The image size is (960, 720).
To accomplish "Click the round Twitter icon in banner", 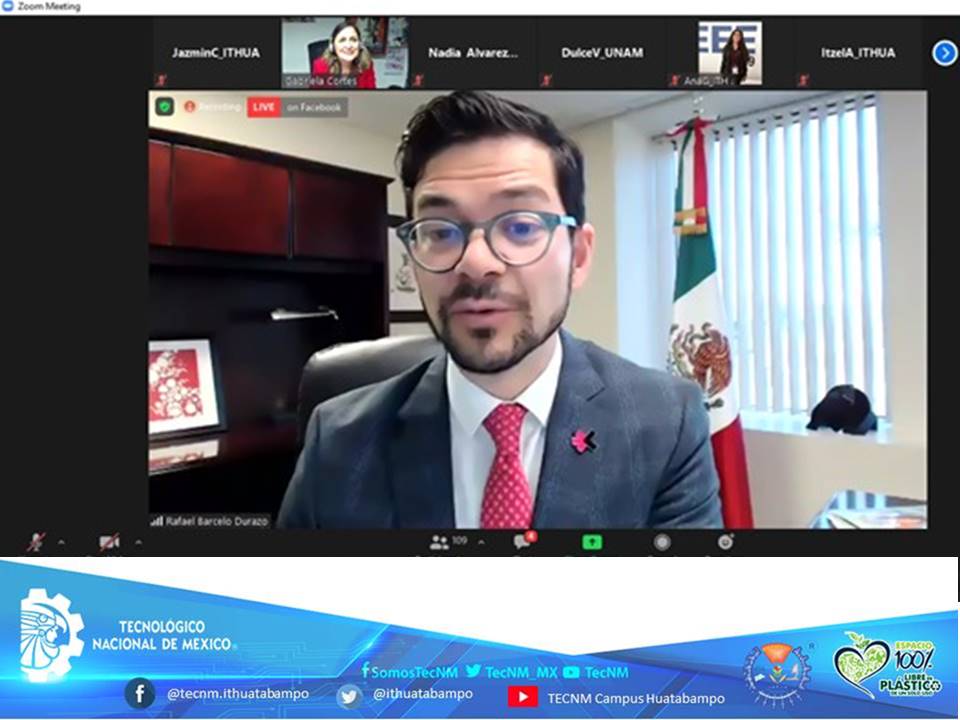I will pos(349,696).
